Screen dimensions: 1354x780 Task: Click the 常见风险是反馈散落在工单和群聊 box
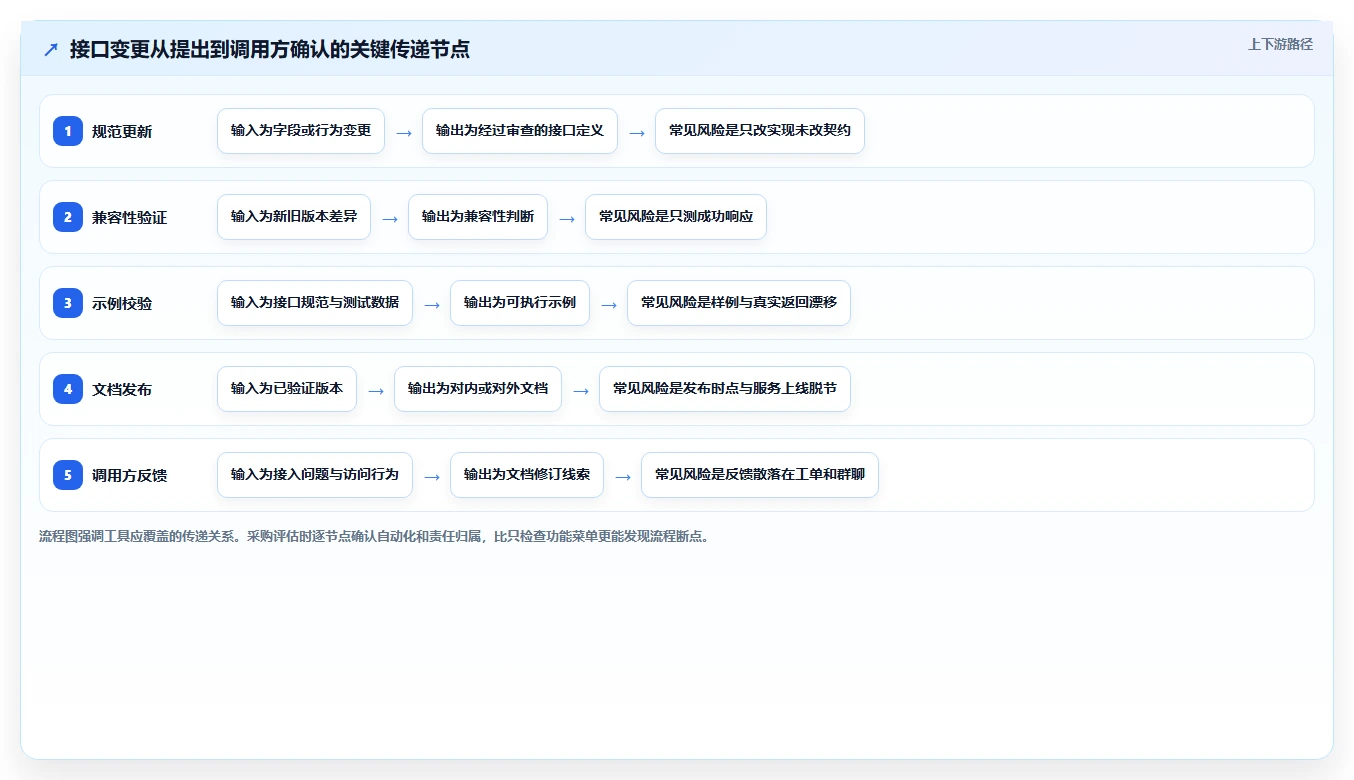pyautogui.click(x=760, y=475)
